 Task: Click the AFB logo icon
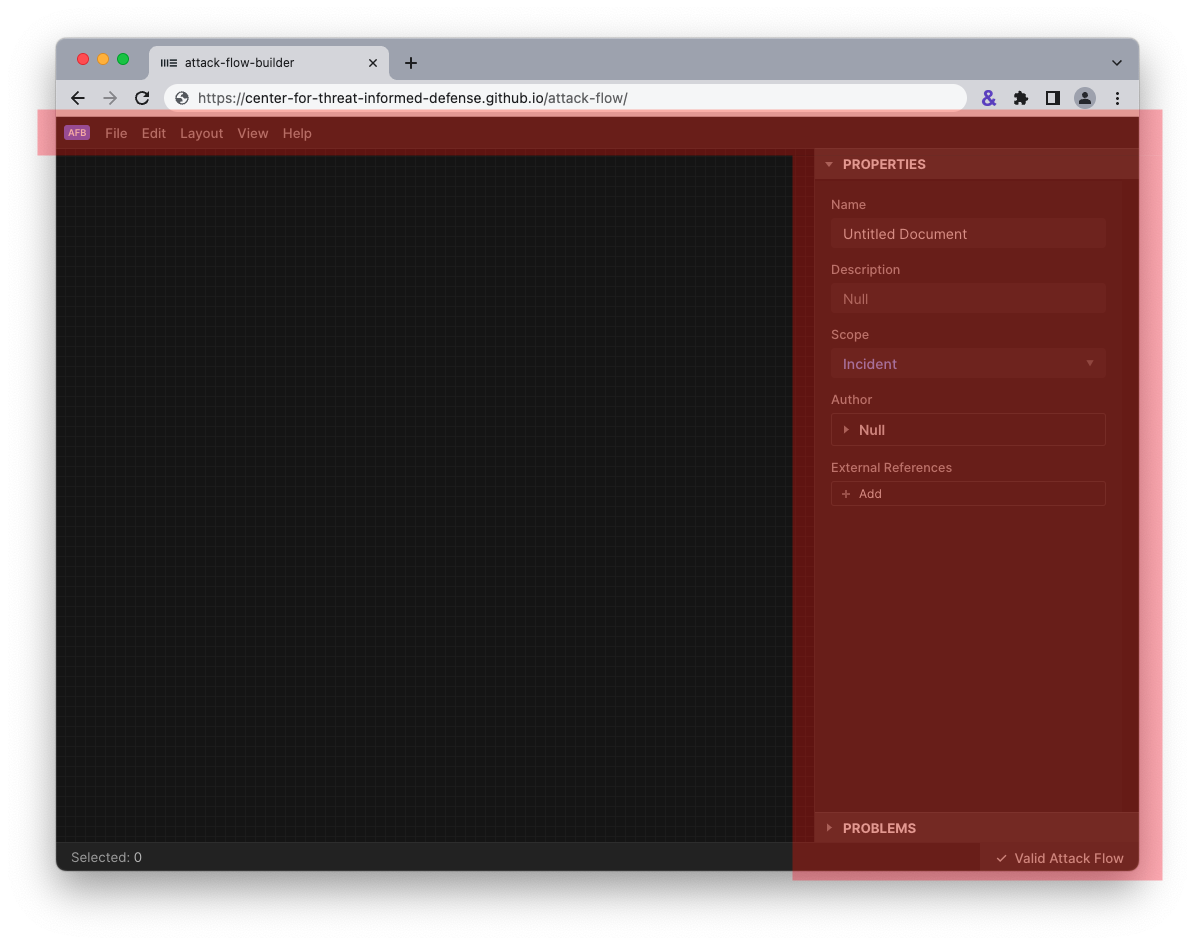[77, 133]
